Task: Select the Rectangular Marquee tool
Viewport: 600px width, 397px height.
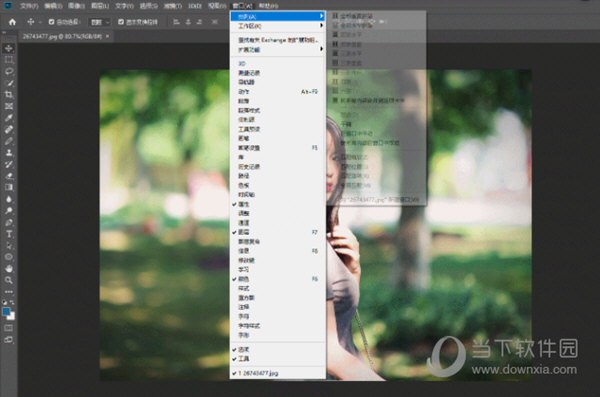Action: pos(9,60)
